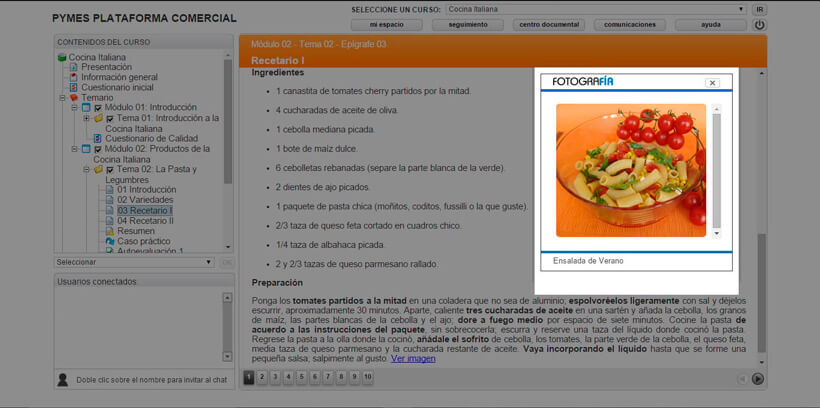Go to page 2

262,377
